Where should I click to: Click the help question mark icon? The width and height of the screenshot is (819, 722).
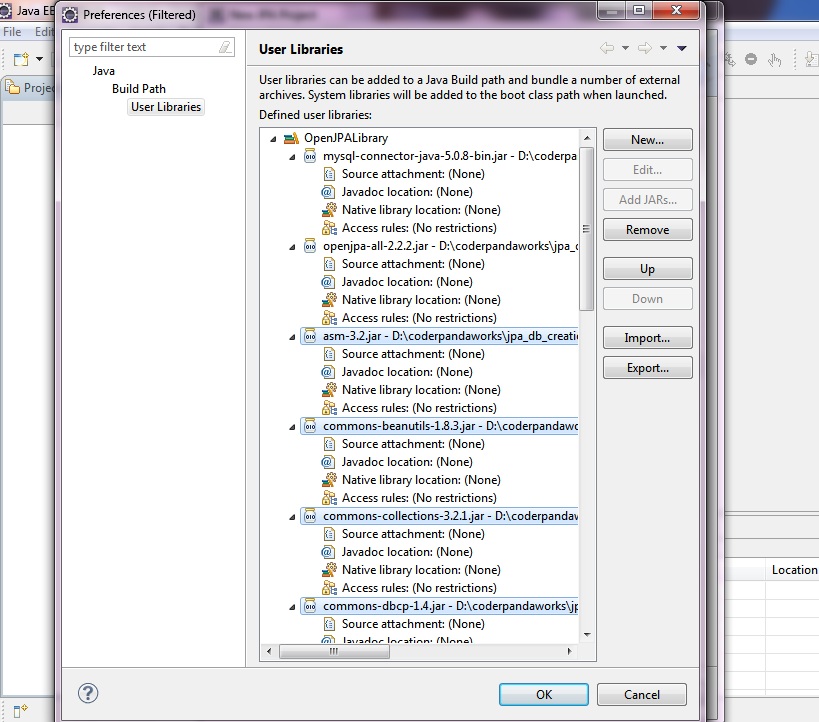coord(88,693)
